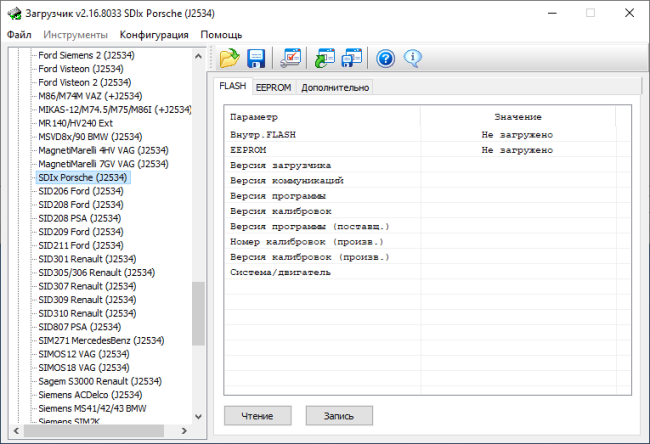Open the Файл menu
This screenshot has height=444, width=650.
tap(19, 35)
